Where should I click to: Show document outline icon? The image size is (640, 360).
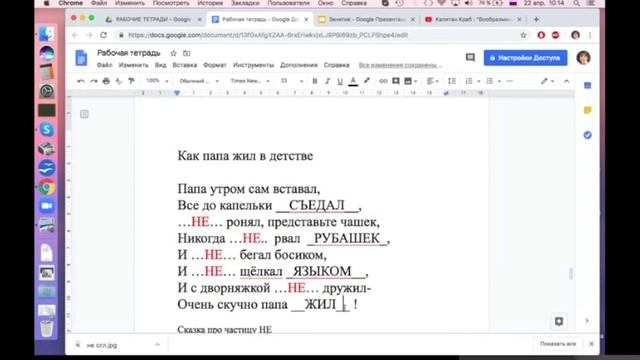pos(84,114)
